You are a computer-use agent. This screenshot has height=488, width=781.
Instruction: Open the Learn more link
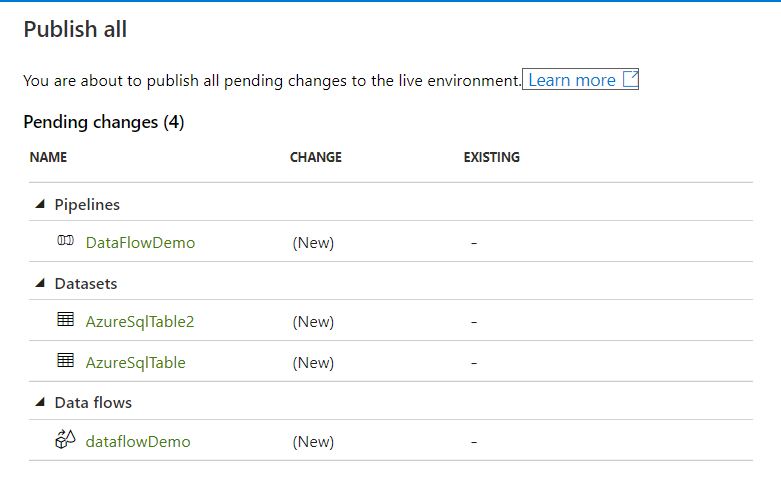[x=571, y=80]
